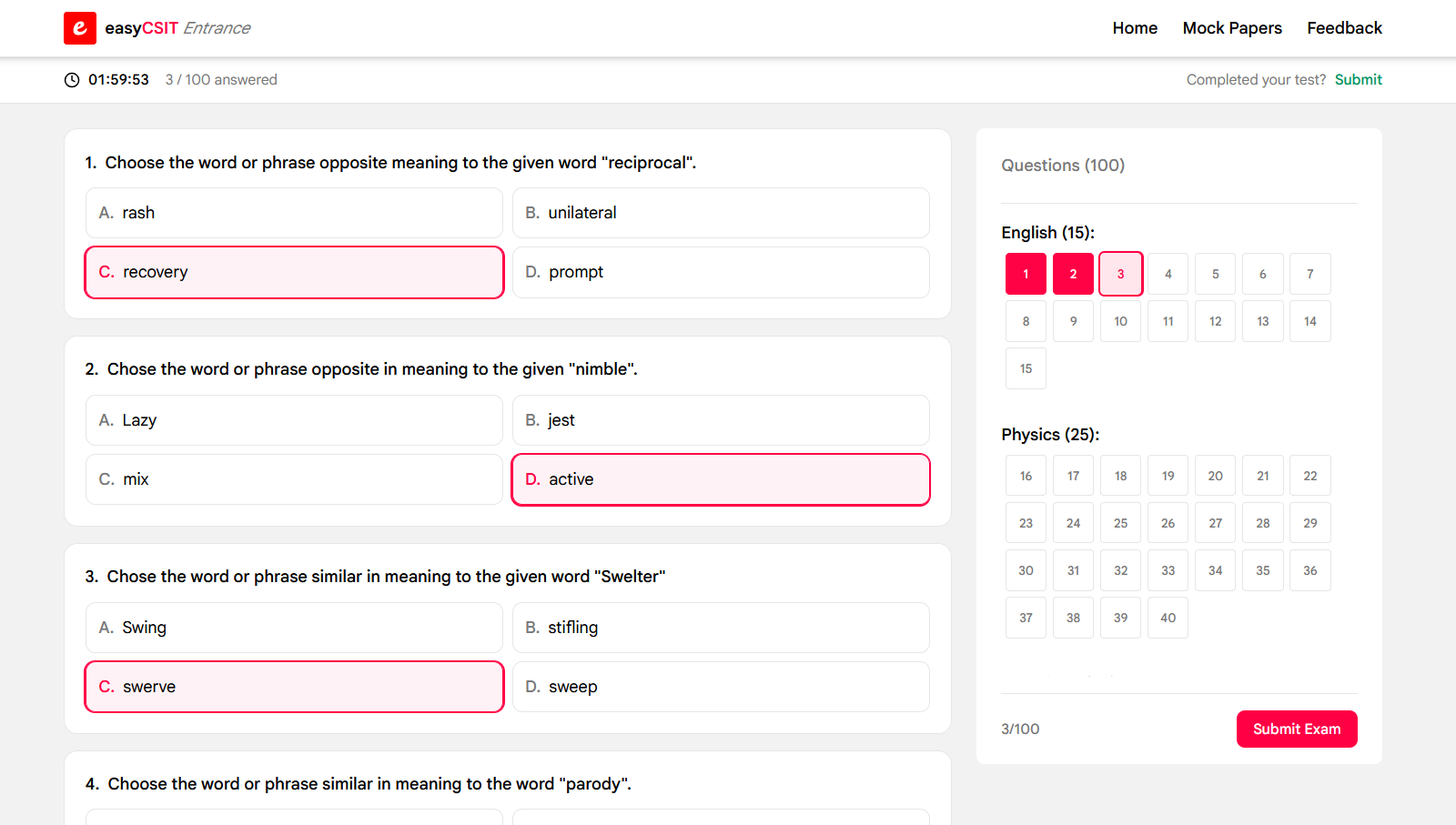The height and width of the screenshot is (825, 1456).
Task: Click the red Submit Exam button
Action: pos(1297,729)
